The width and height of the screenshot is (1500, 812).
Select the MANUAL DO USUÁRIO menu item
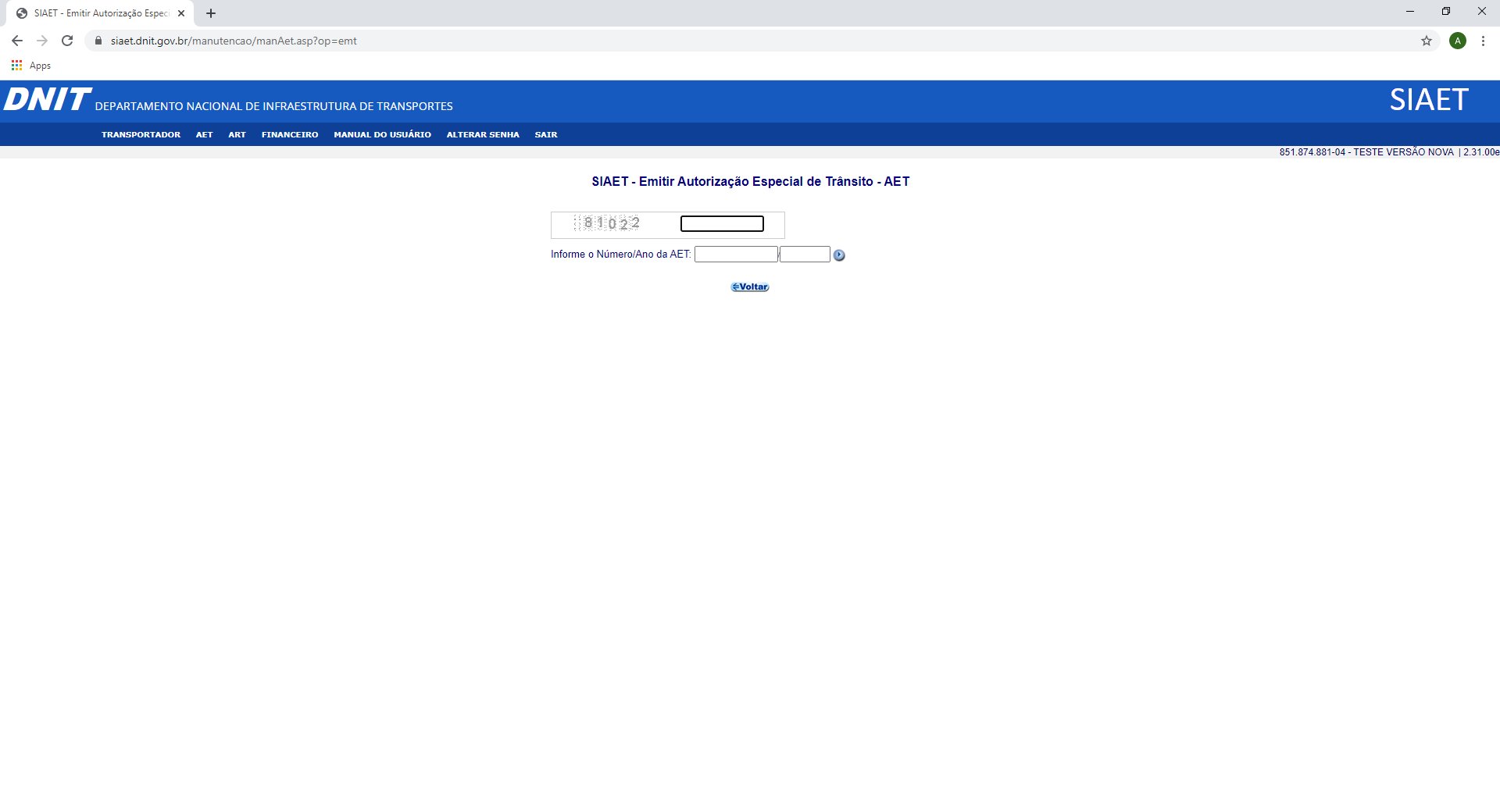(x=382, y=134)
